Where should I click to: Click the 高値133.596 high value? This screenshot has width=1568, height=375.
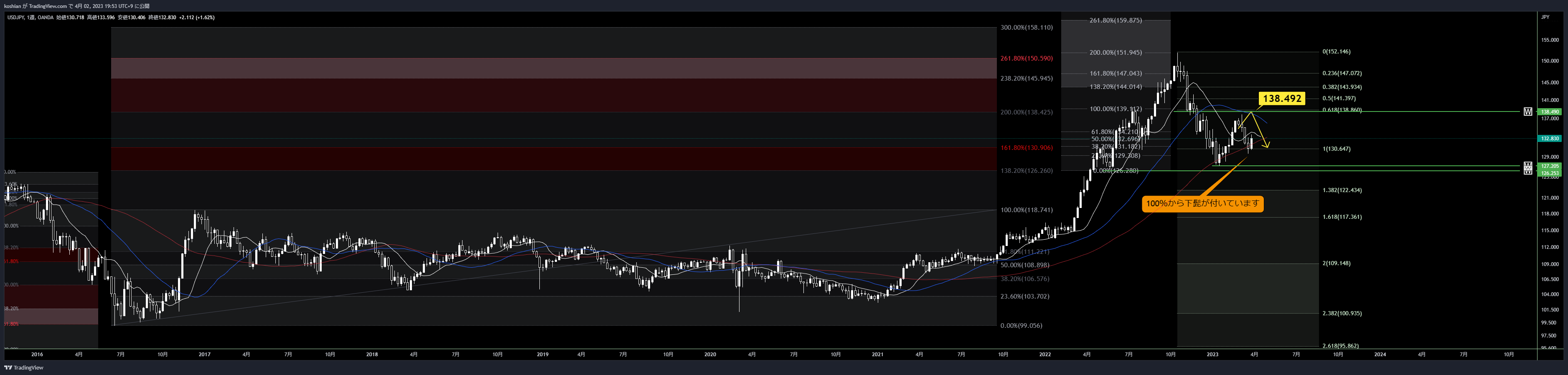(101, 18)
